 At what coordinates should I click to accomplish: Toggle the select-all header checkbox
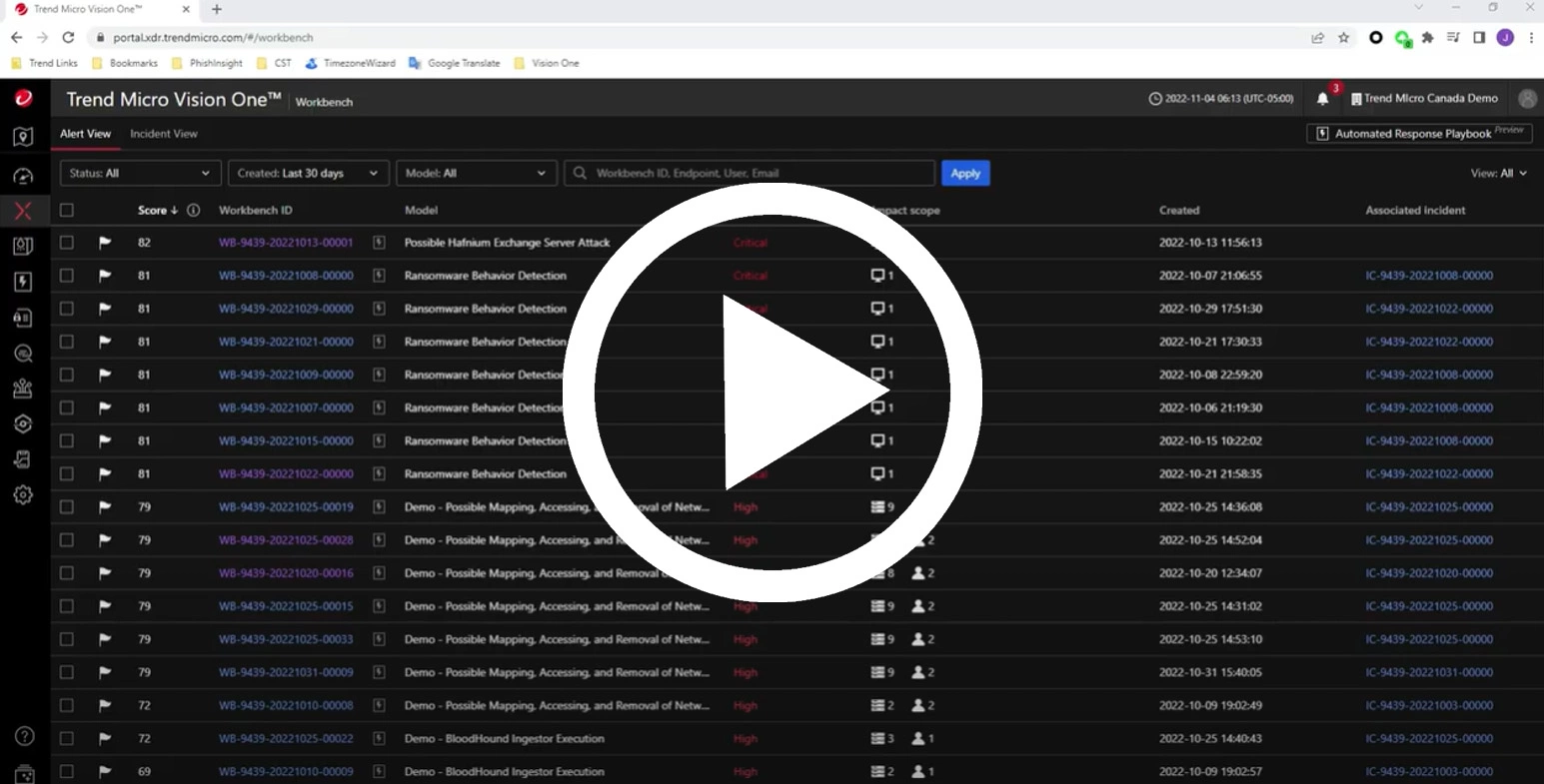67,211
